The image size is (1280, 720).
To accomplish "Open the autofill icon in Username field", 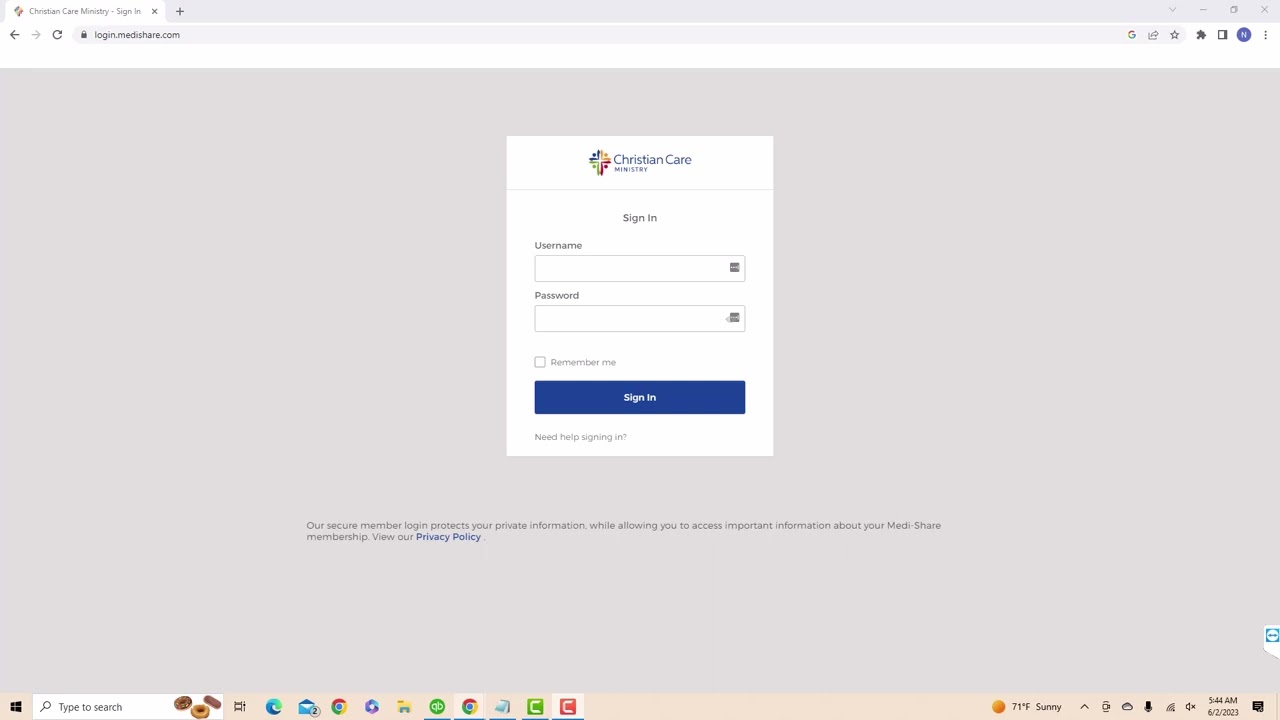I will click(734, 267).
